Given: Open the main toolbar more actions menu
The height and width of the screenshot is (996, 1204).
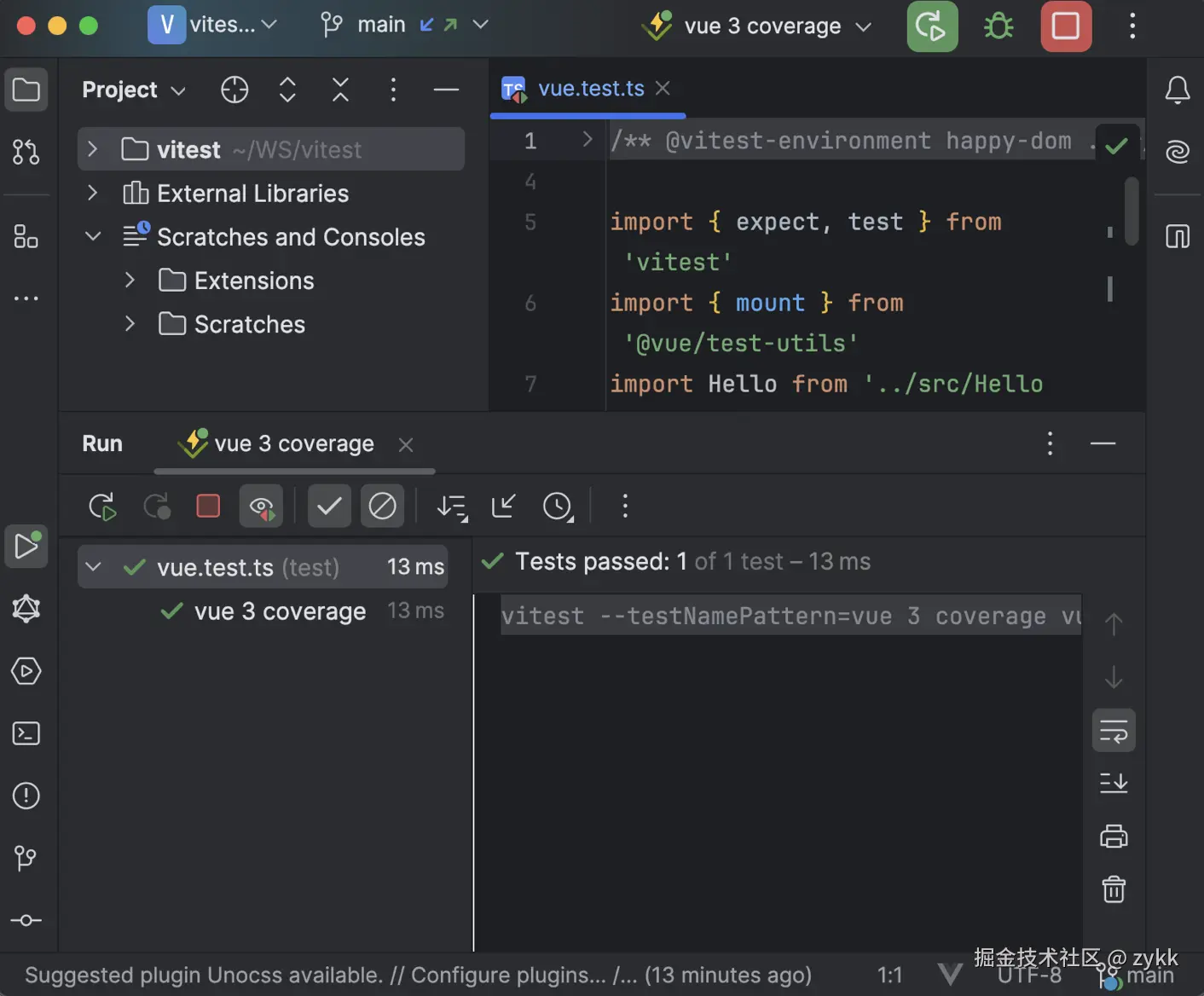Looking at the screenshot, I should click(x=1132, y=26).
